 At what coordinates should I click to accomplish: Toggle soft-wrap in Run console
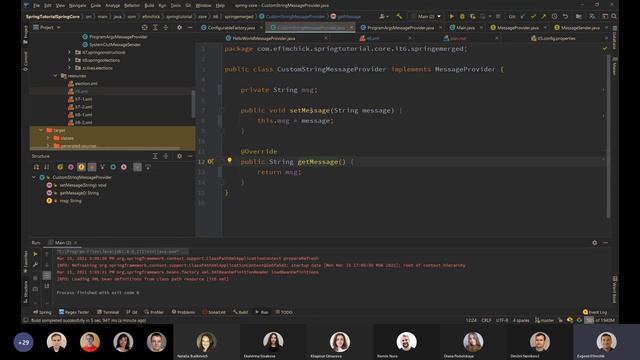pyautogui.click(x=47, y=276)
